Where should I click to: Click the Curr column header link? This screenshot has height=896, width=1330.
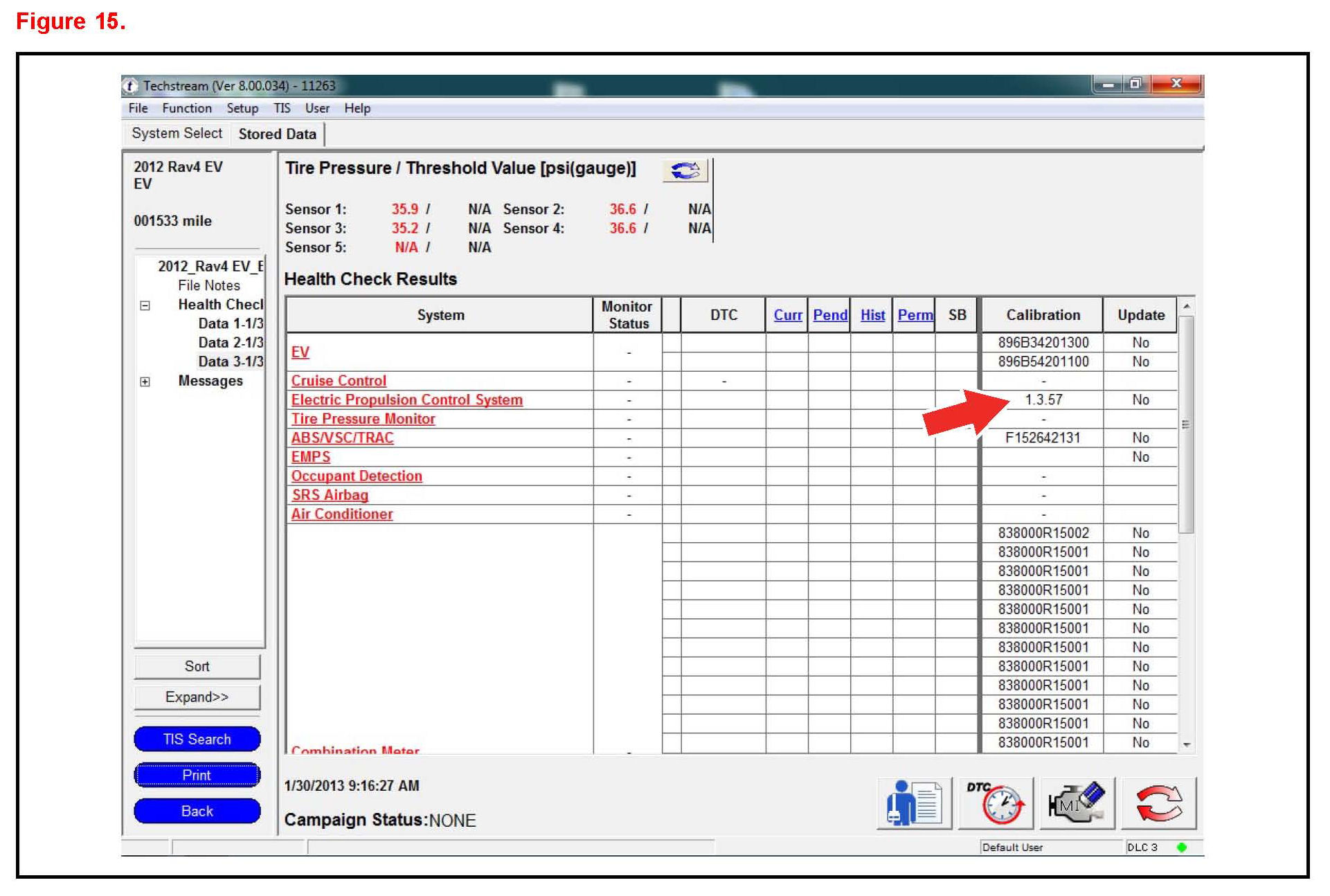point(787,316)
